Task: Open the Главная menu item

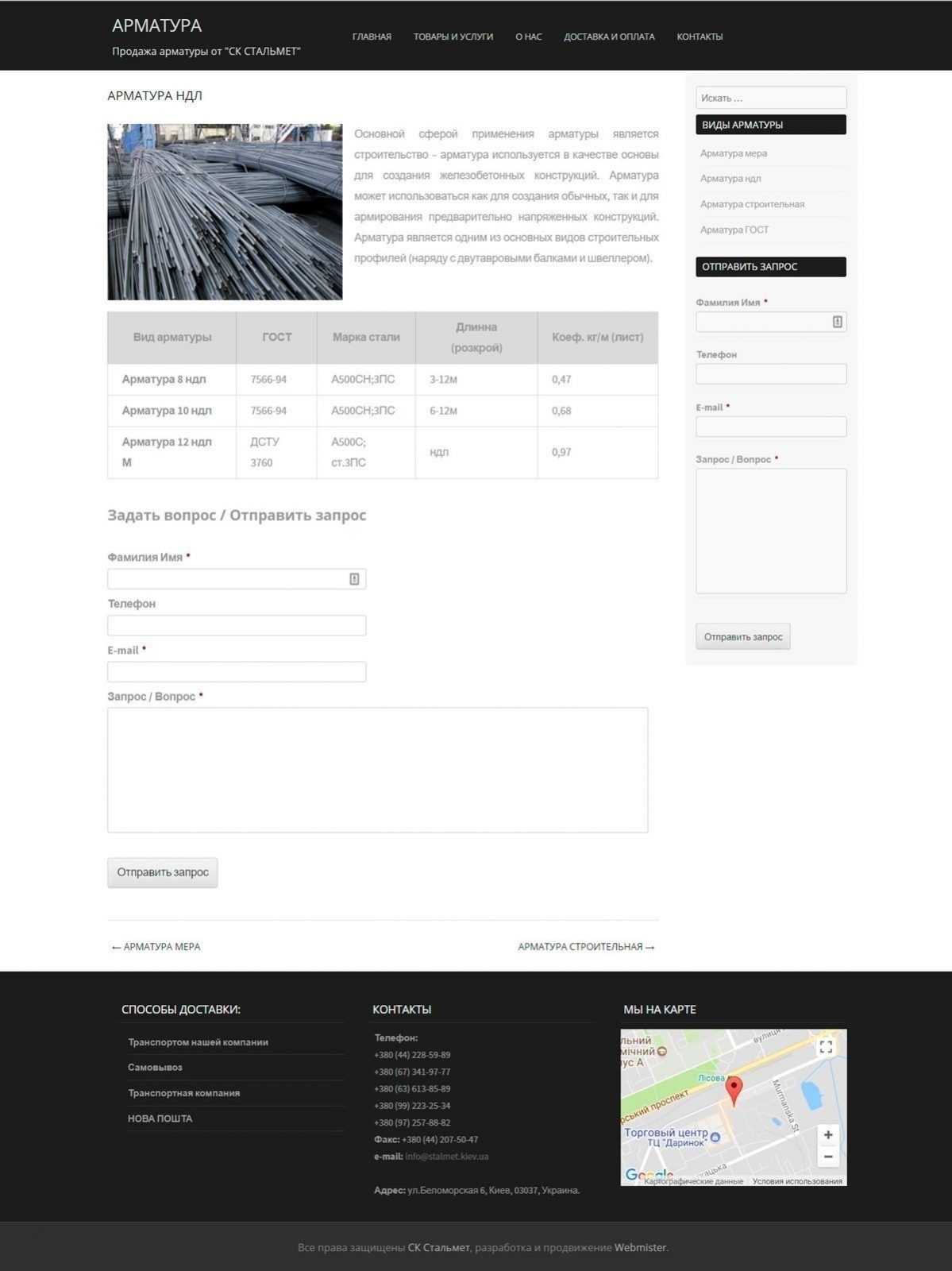Action: 372,37
